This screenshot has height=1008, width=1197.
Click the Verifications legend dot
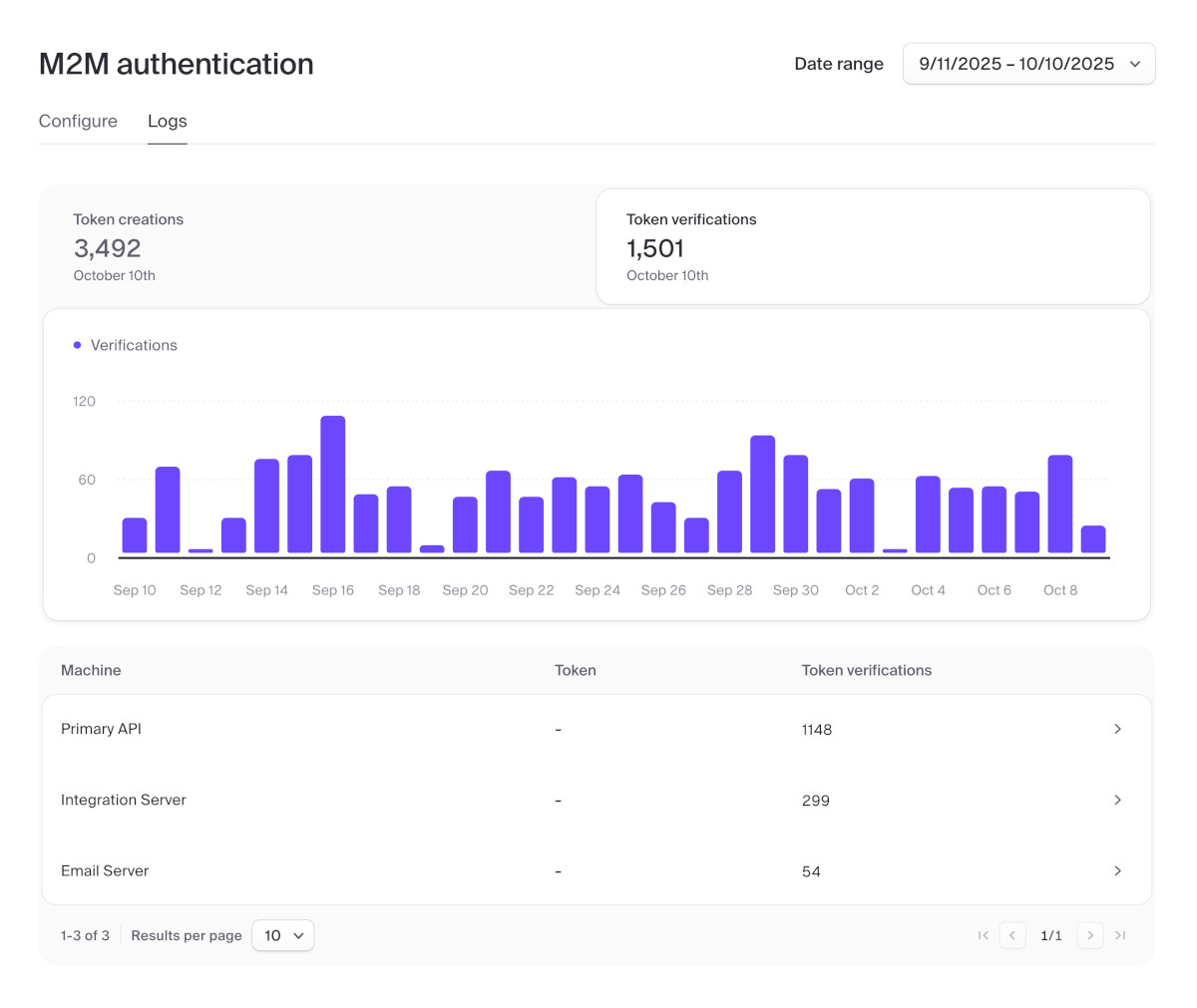pos(77,345)
